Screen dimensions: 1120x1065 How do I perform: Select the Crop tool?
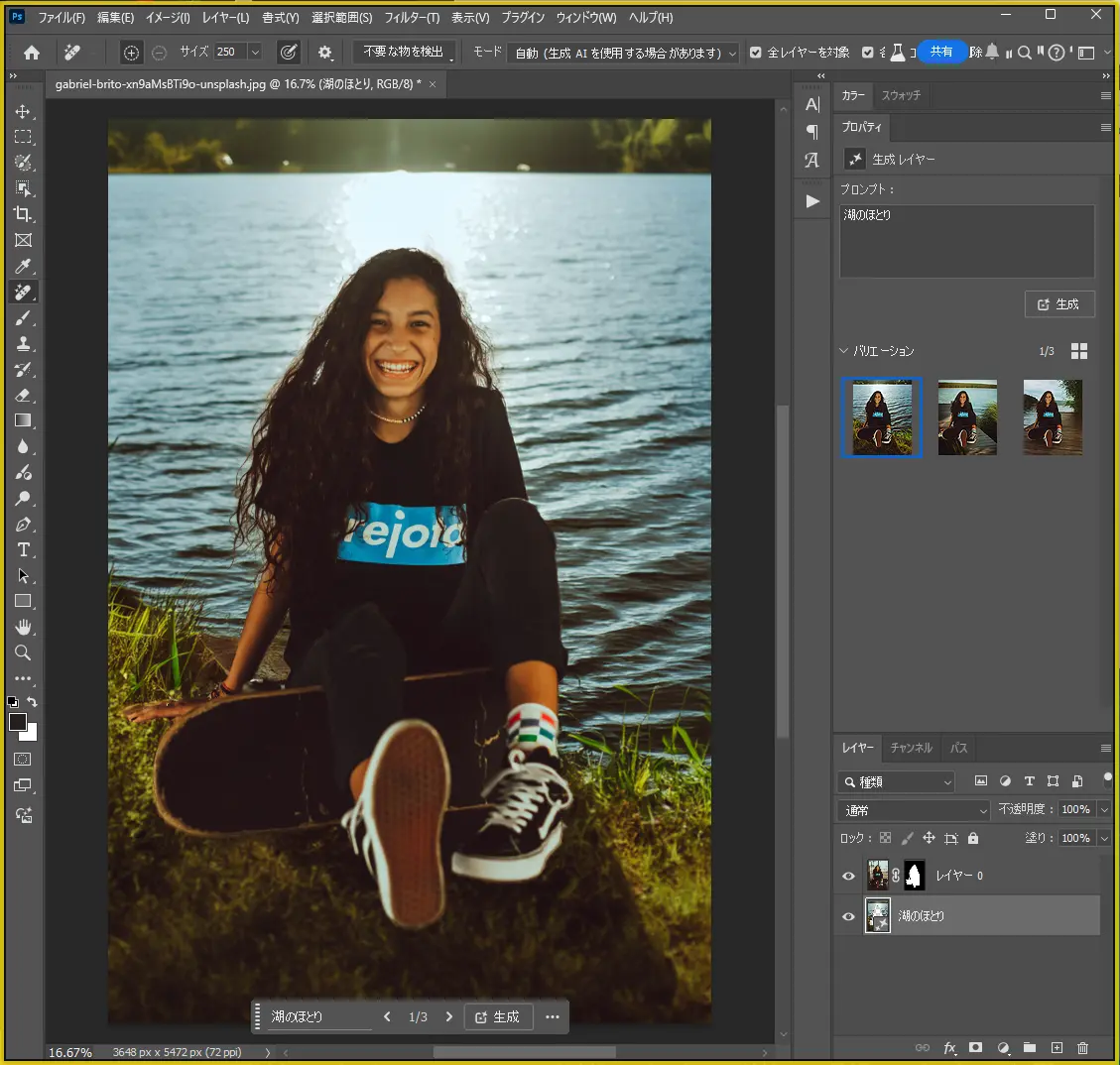23,214
